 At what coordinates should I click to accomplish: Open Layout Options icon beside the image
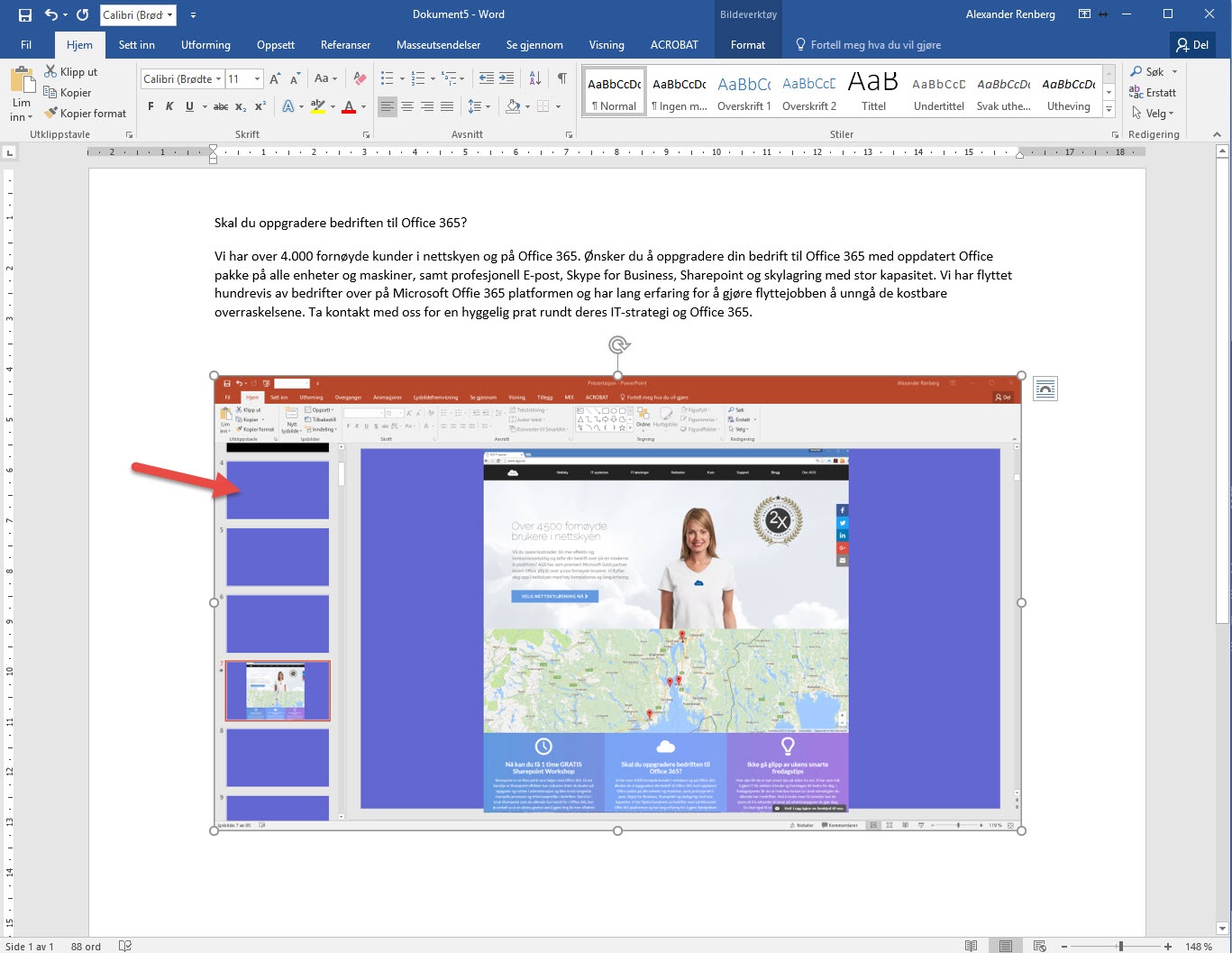click(x=1045, y=389)
